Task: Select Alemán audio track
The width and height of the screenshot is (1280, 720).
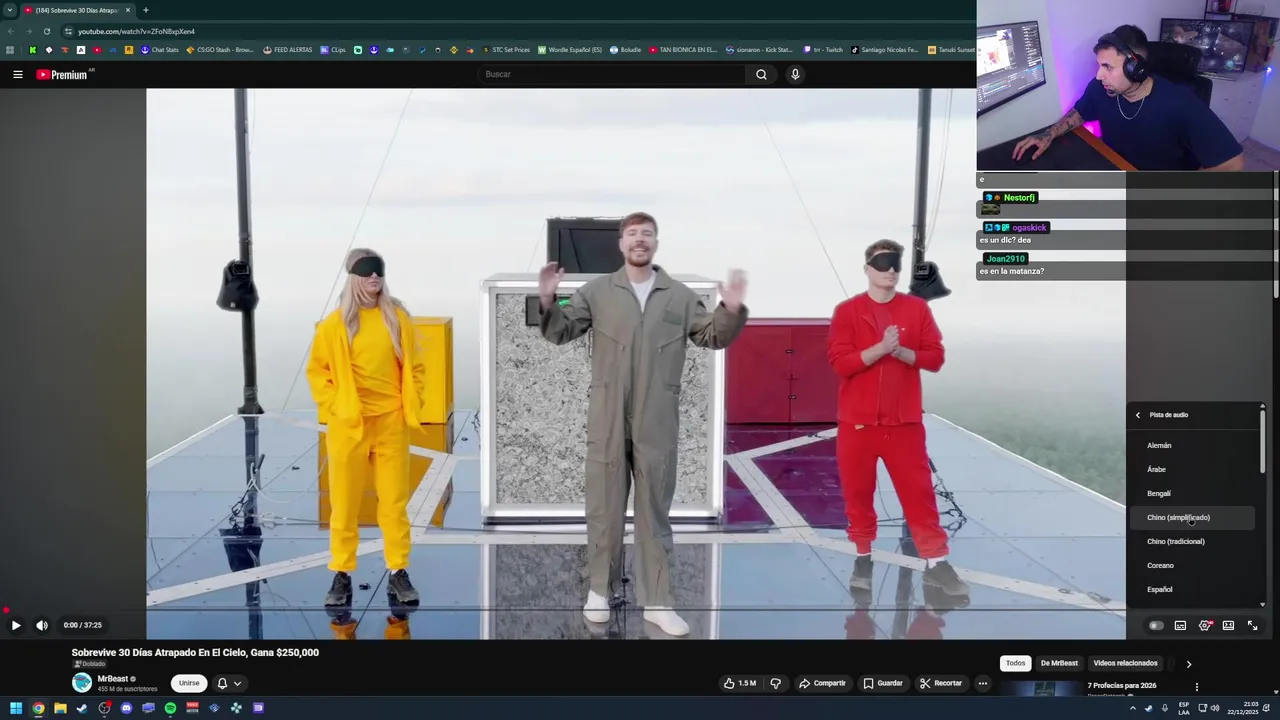Action: tap(1193, 445)
